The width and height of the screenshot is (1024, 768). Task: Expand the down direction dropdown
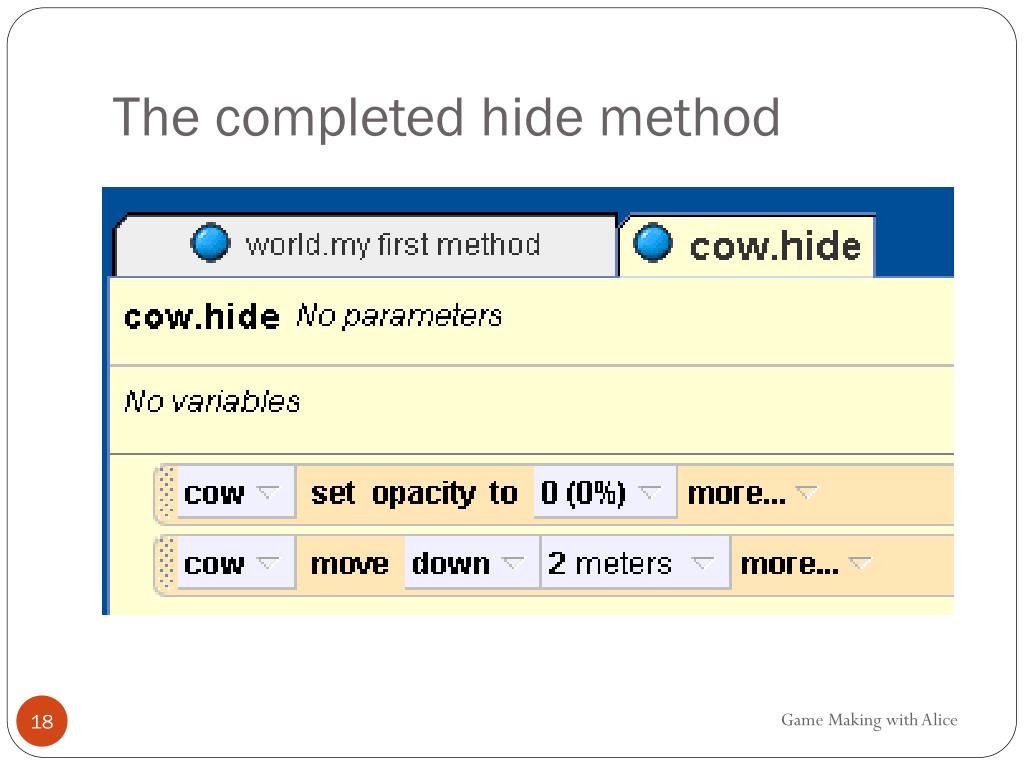pyautogui.click(x=472, y=563)
